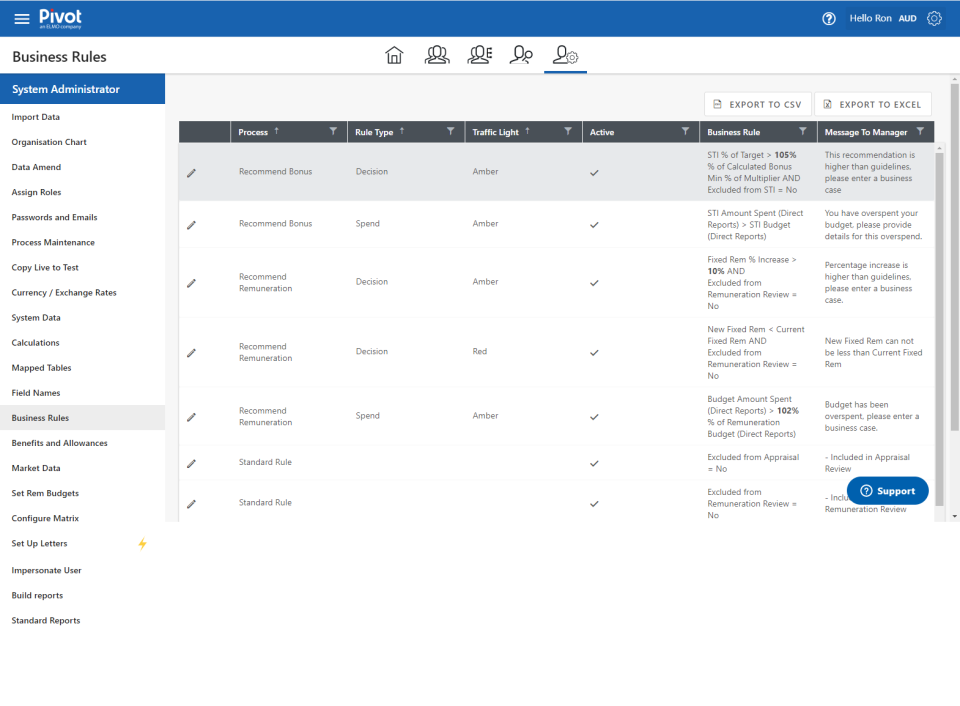Select the employee icon marked with E
Viewport: 960px width, 706px height.
coord(480,55)
